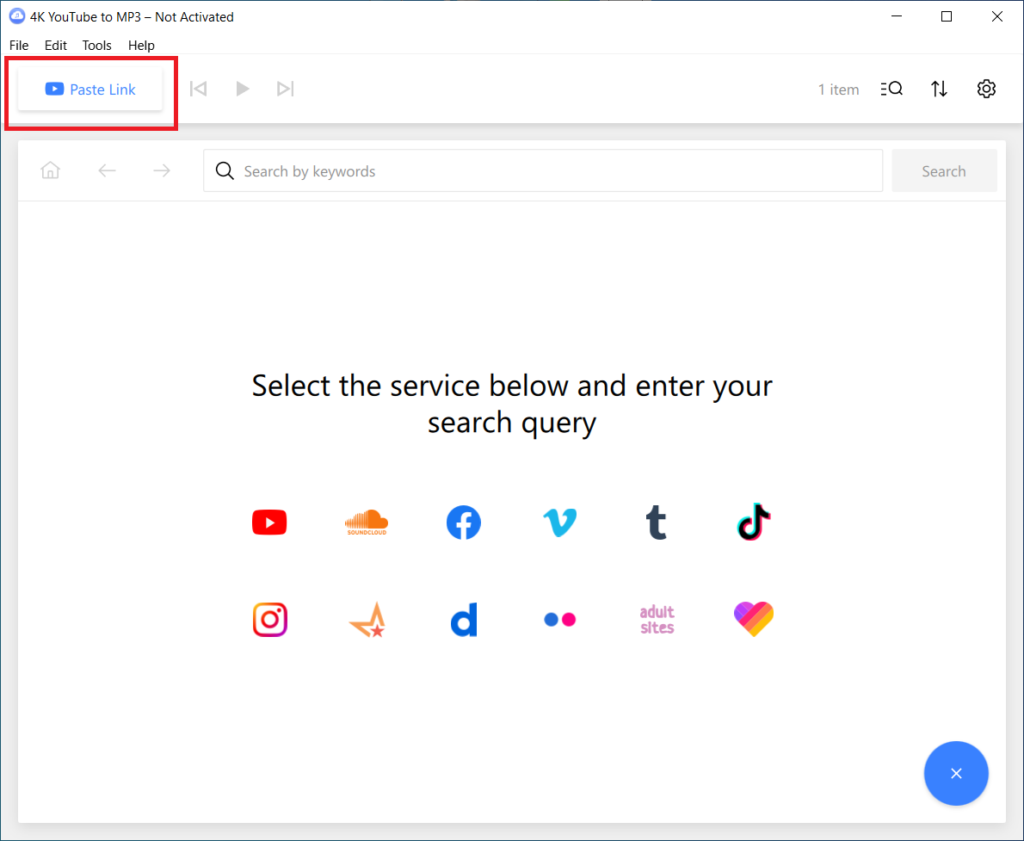Skip to the next track
This screenshot has height=841, width=1024.
[285, 89]
